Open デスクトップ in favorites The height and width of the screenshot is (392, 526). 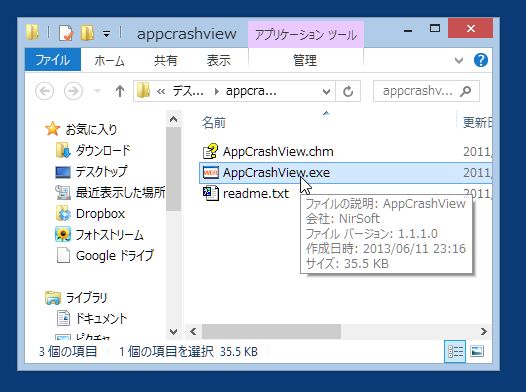coord(101,172)
